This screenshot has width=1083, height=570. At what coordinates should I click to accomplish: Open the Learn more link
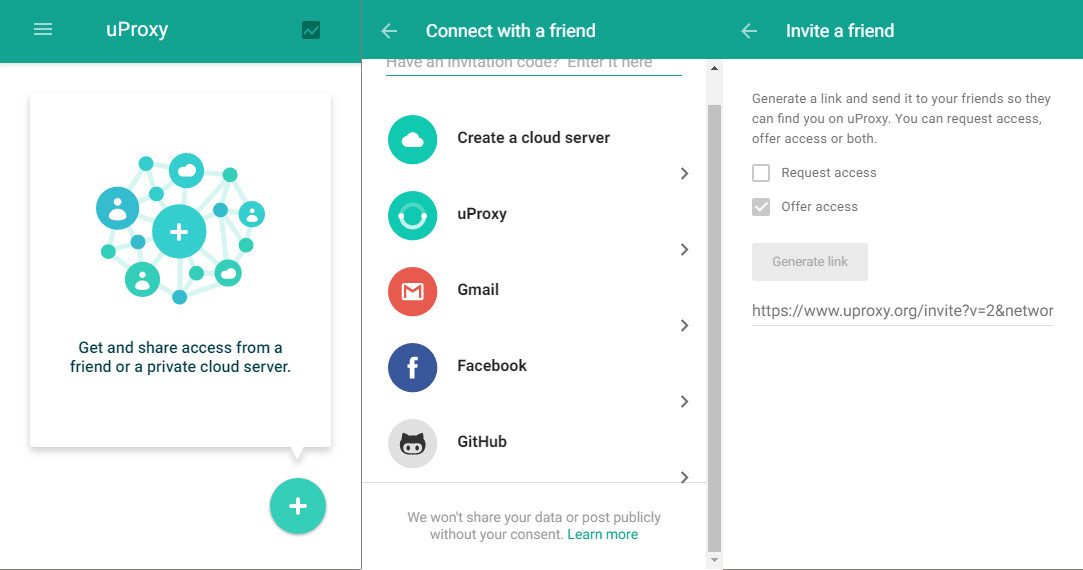(602, 535)
